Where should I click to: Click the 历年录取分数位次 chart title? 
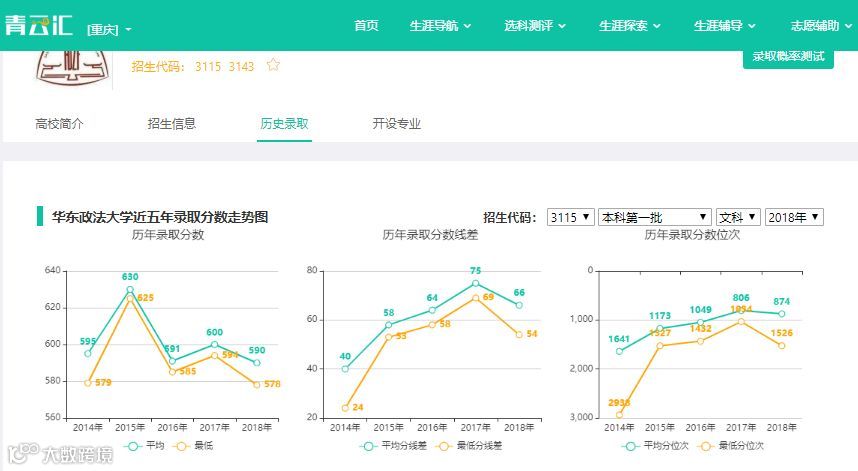692,235
